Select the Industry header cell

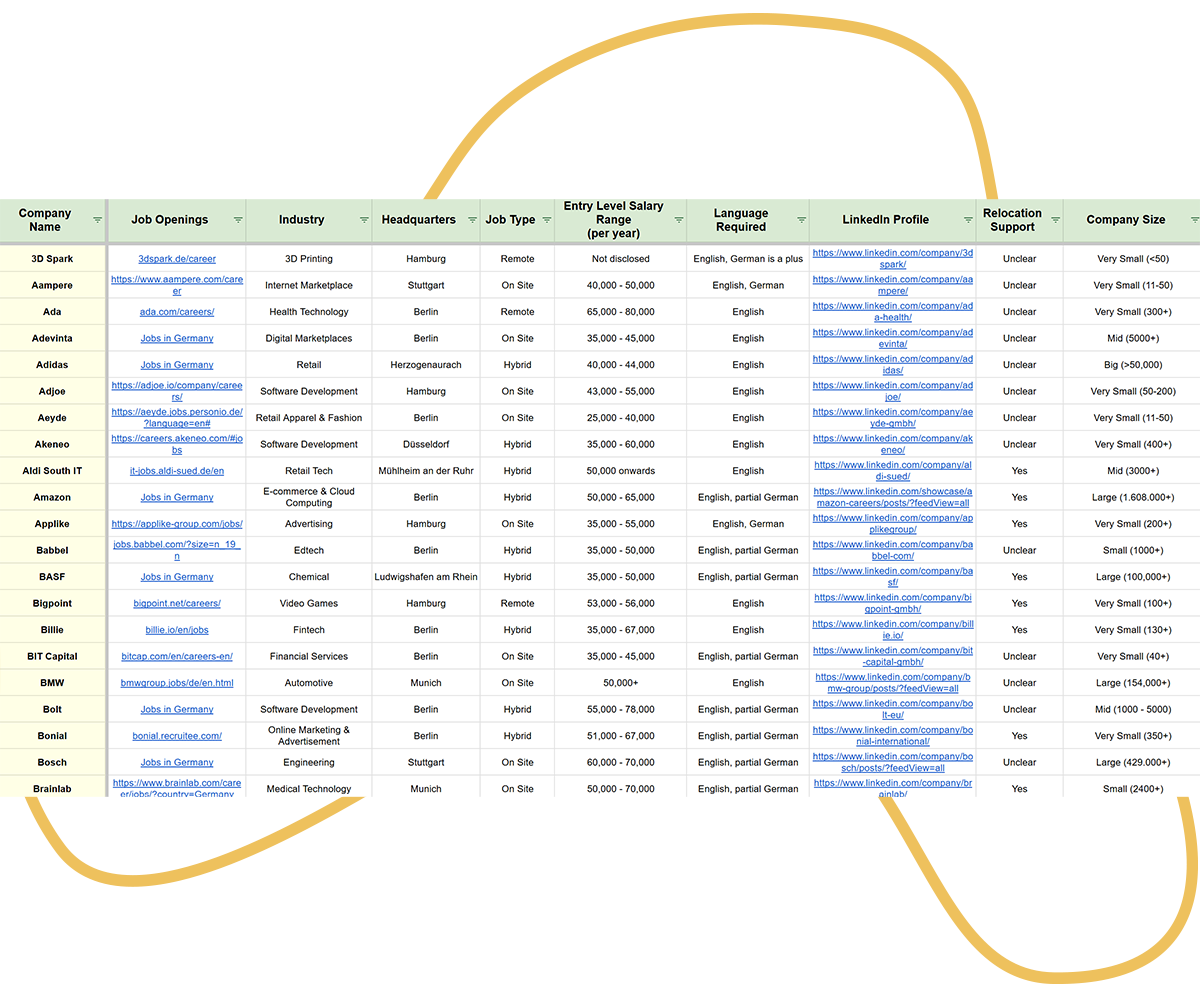pos(309,220)
